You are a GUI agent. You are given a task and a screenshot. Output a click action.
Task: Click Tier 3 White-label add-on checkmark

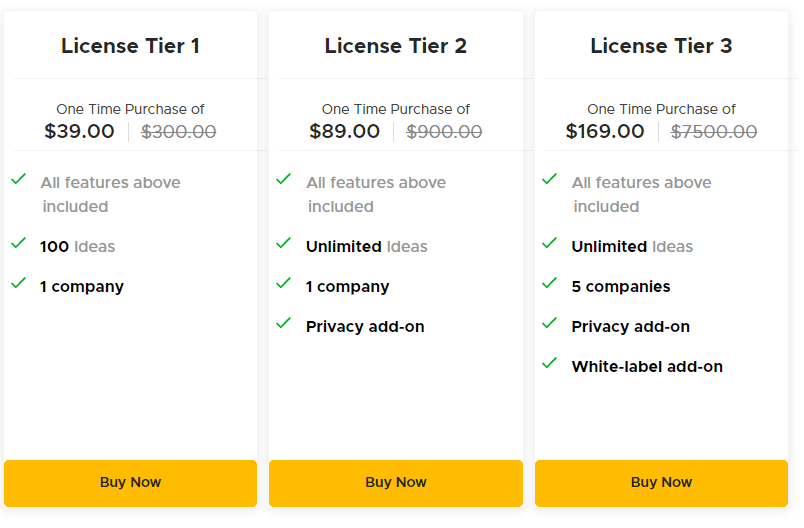(x=549, y=363)
